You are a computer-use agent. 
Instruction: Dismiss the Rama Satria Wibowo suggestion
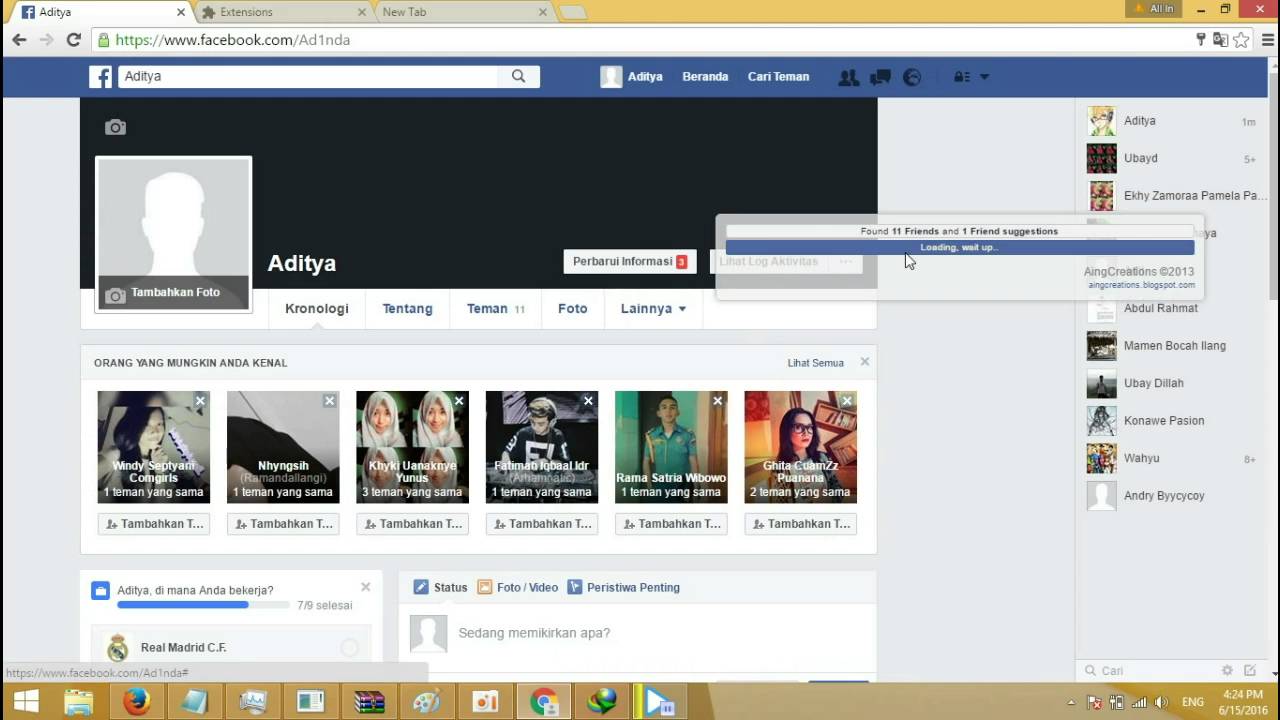[717, 401]
